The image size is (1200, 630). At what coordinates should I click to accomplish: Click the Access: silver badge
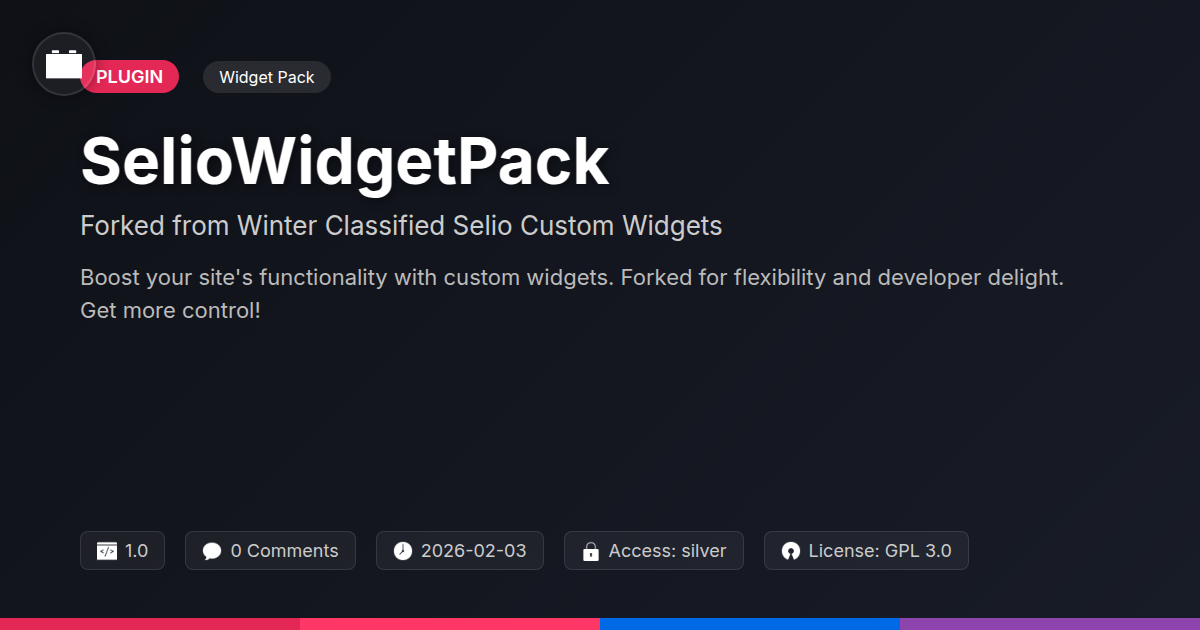654,551
